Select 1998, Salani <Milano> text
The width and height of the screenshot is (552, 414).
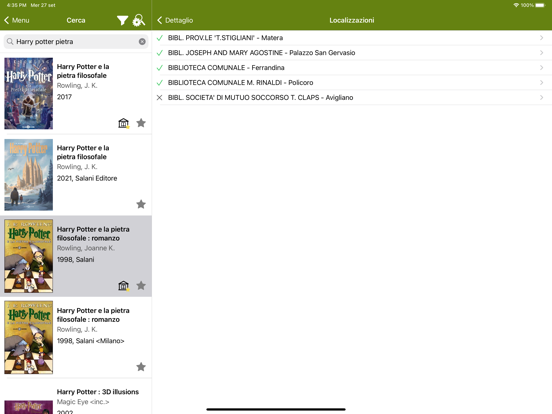click(90, 341)
